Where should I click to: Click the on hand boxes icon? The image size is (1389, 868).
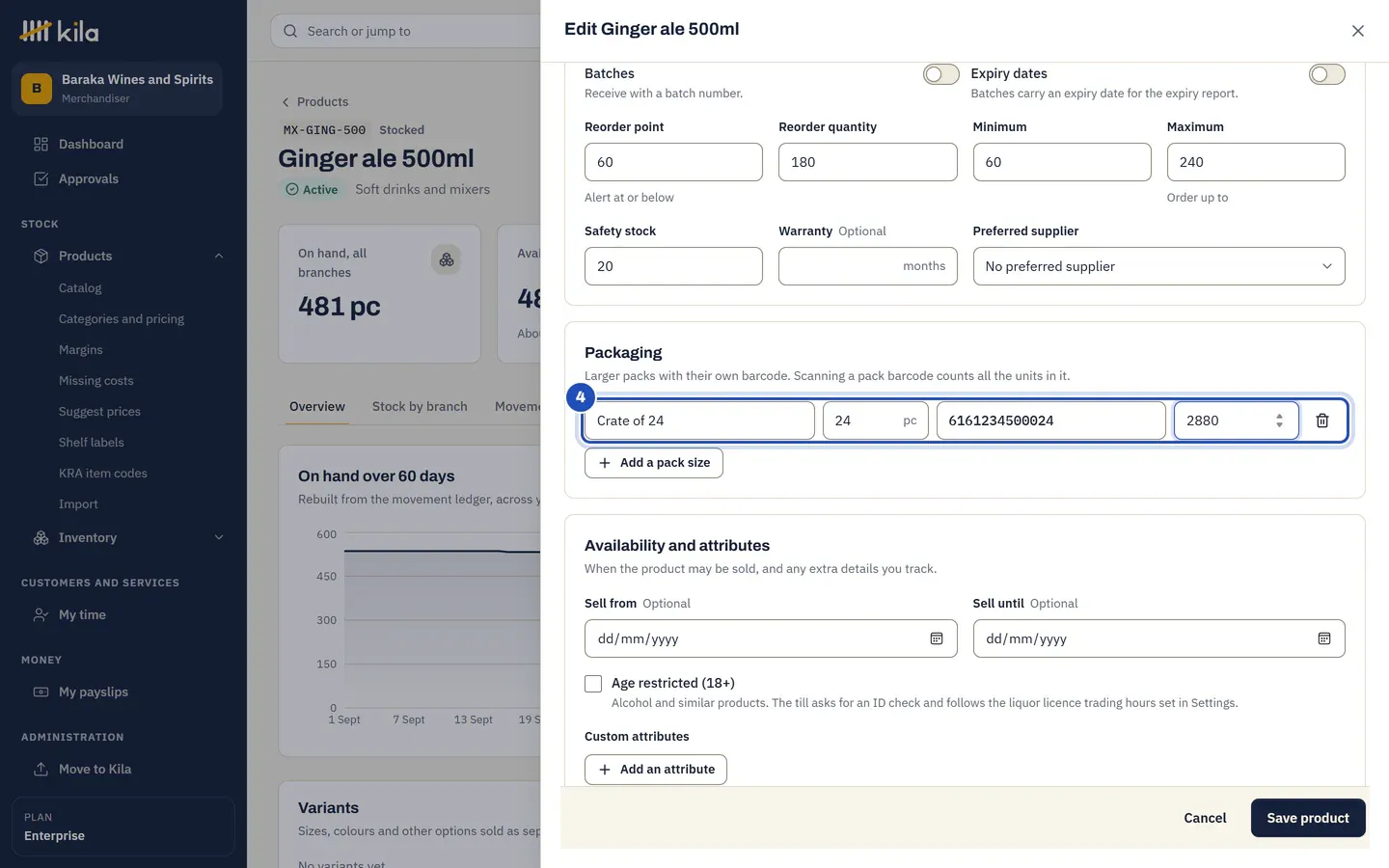pos(446,259)
